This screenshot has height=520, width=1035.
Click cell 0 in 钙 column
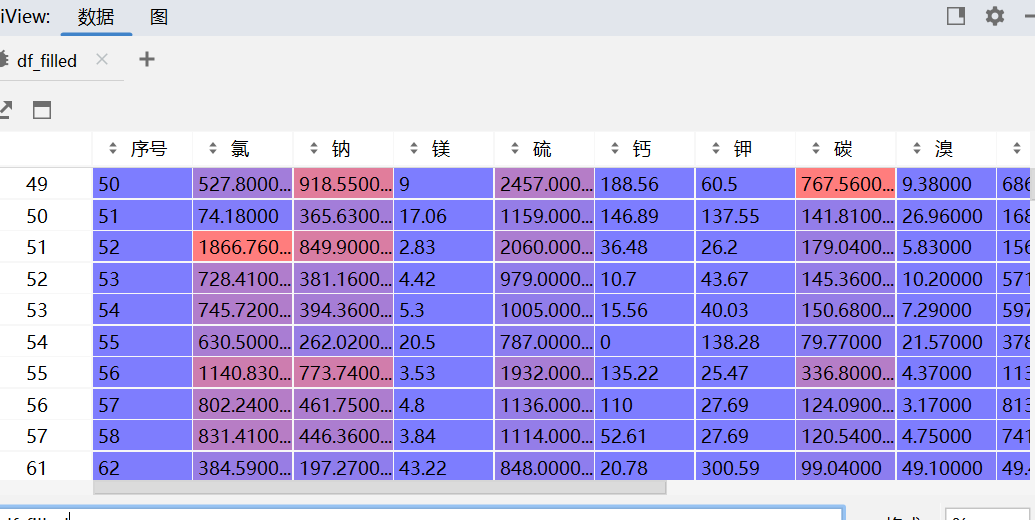[644, 342]
